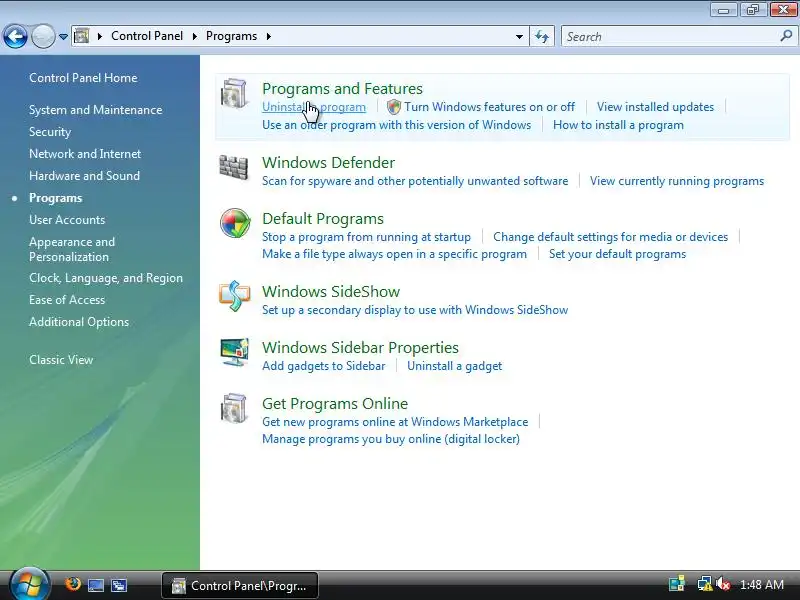Screen dimensions: 800x600
Task: Expand the address bar history dropdown
Action: [519, 37]
